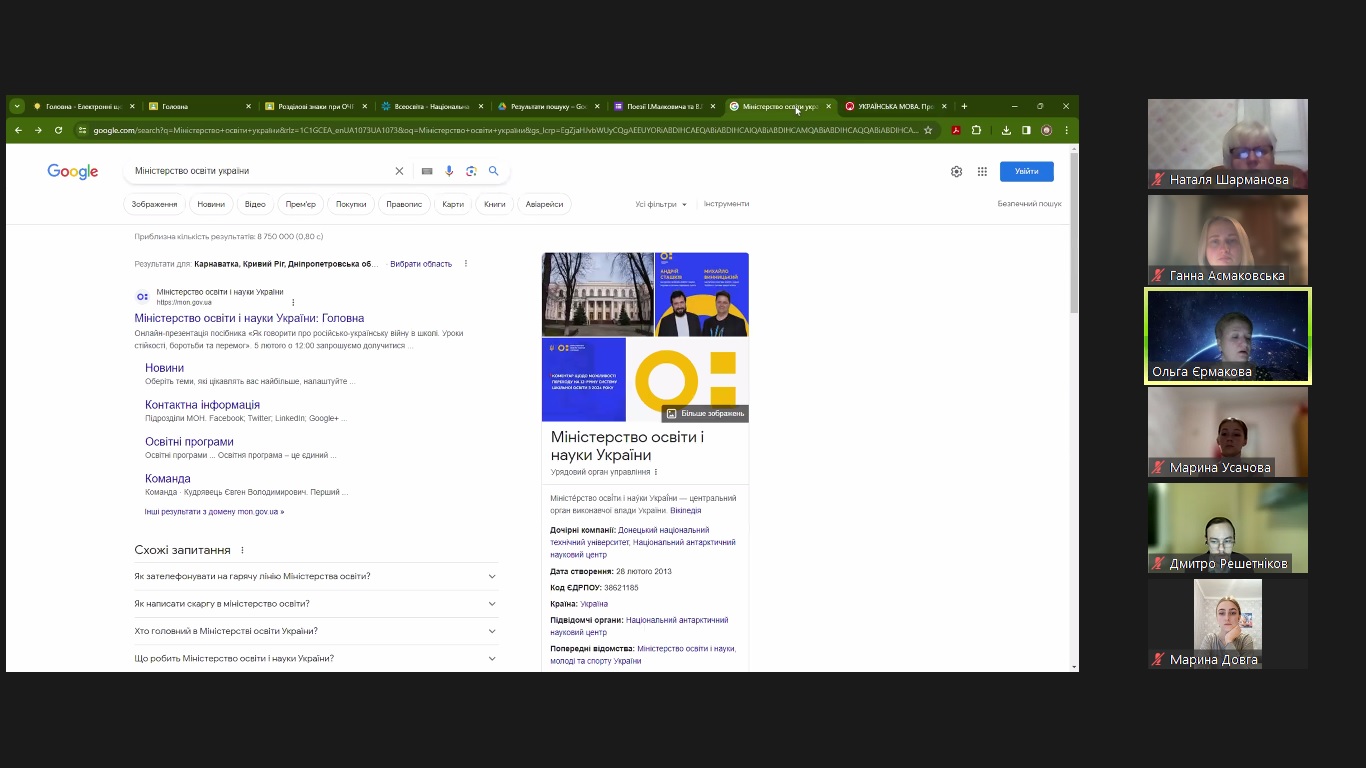The width and height of the screenshot is (1366, 768).
Task: Open the options beside Урядовий орган управління
Action: pyautogui.click(x=656, y=472)
